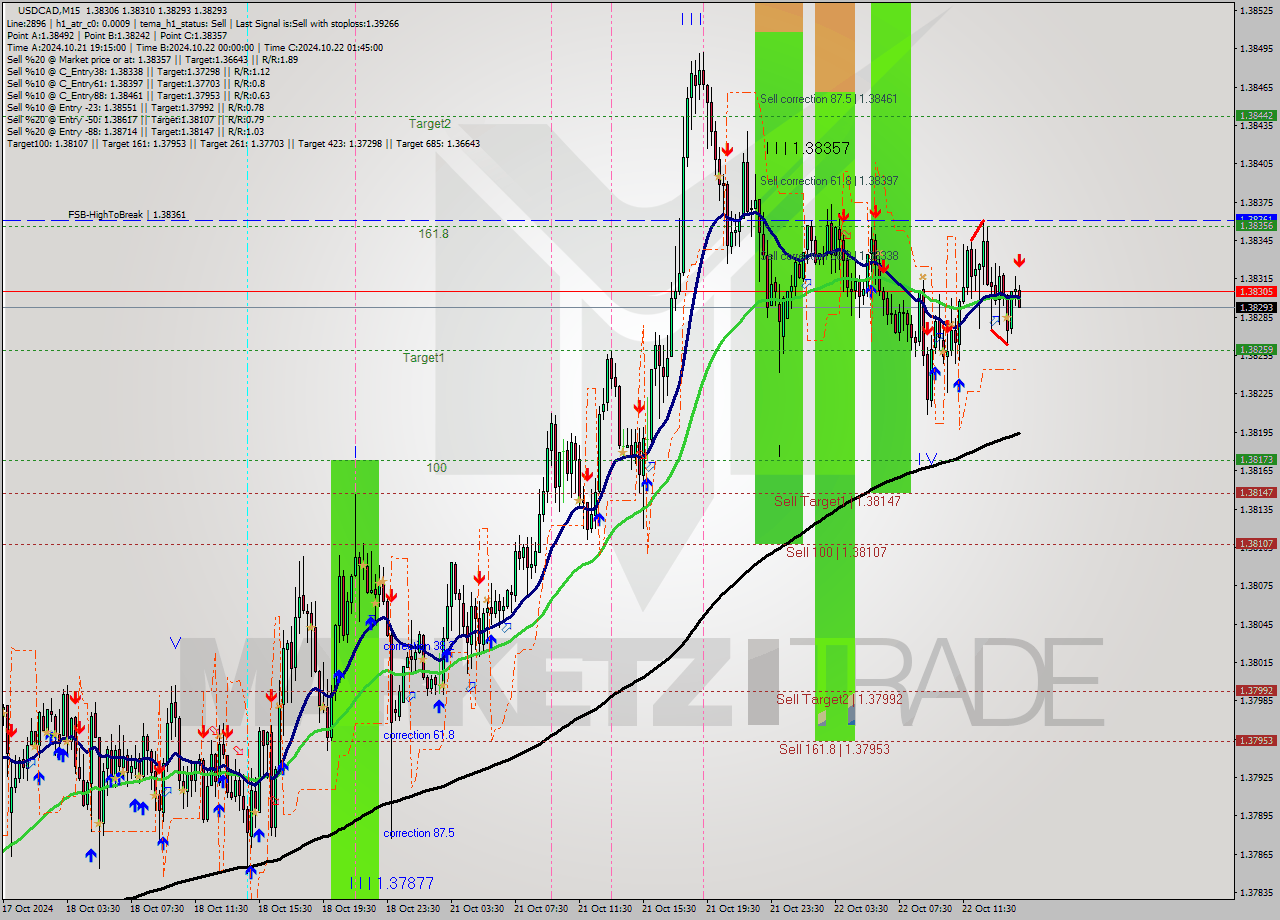The width and height of the screenshot is (1280, 920).
Task: Click the green 1.38259 price tag
Action: [x=1255, y=350]
